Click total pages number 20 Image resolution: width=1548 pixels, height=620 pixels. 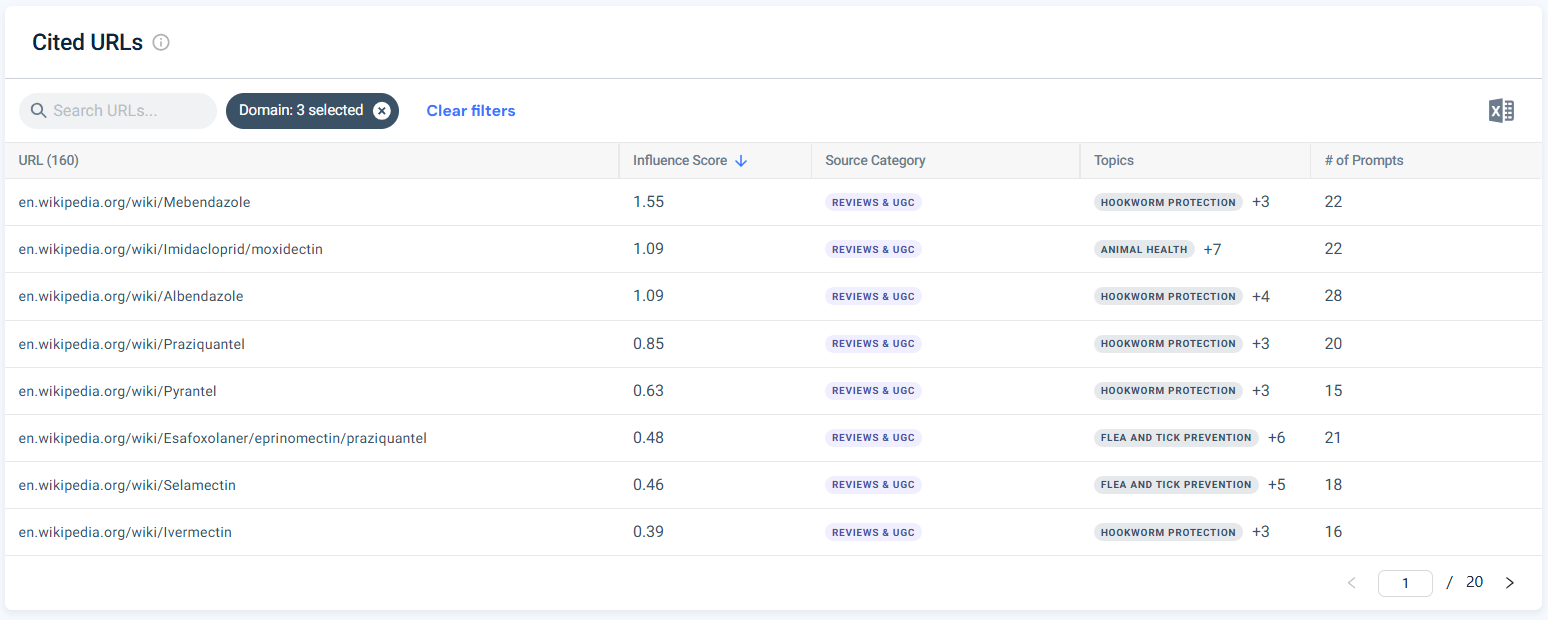[1474, 582]
